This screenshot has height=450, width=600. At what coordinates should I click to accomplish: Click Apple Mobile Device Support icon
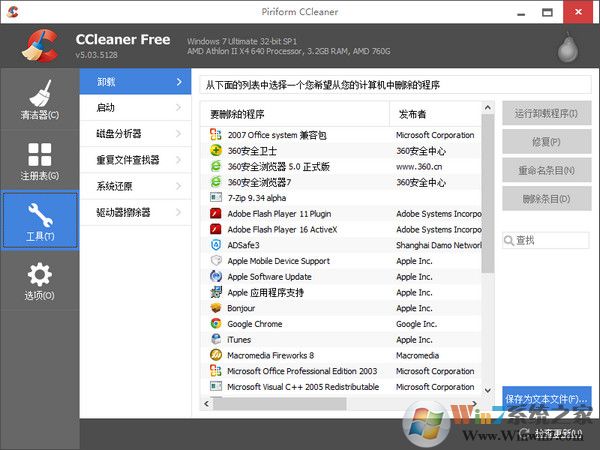(216, 261)
